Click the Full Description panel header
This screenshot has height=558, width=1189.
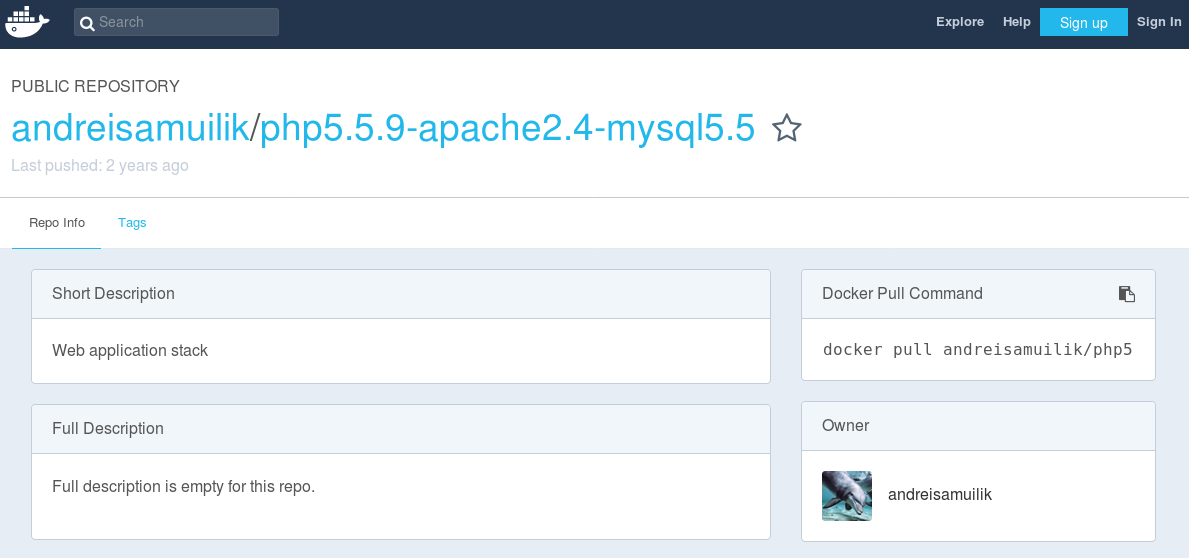pyautogui.click(x=400, y=429)
